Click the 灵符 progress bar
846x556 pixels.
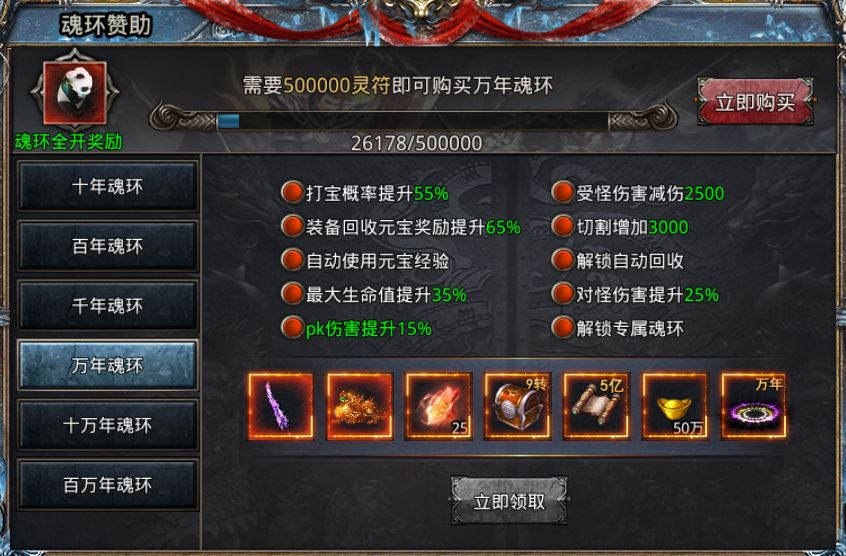point(413,120)
